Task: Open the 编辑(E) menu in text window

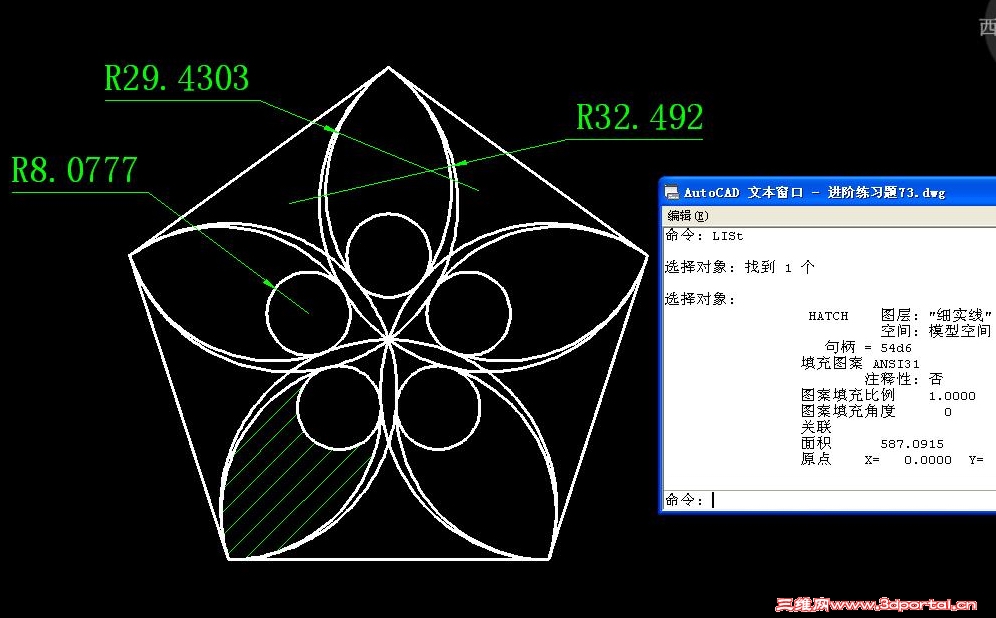Action: click(x=687, y=216)
